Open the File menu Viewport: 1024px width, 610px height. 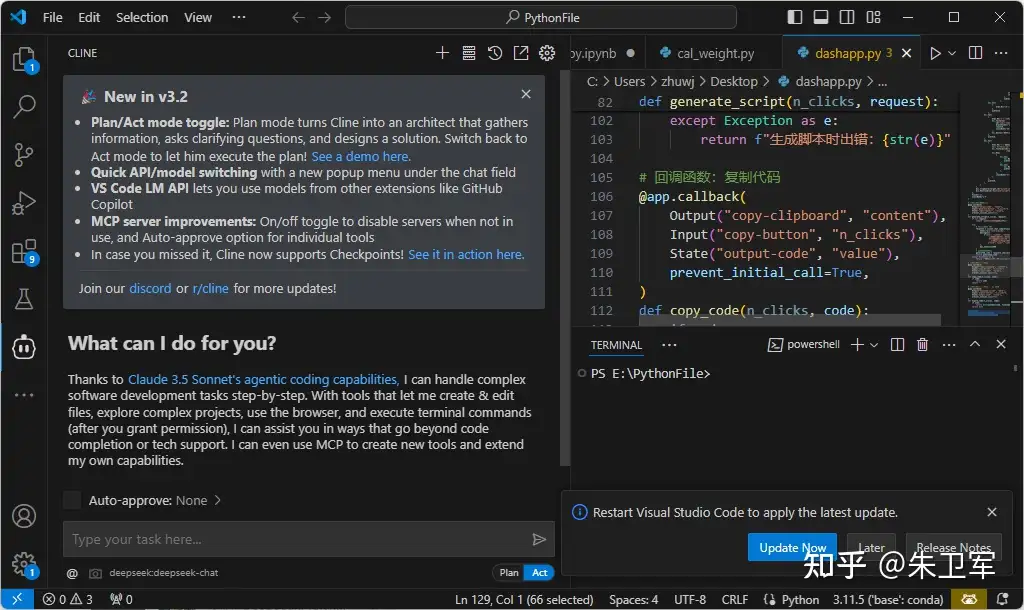point(52,17)
